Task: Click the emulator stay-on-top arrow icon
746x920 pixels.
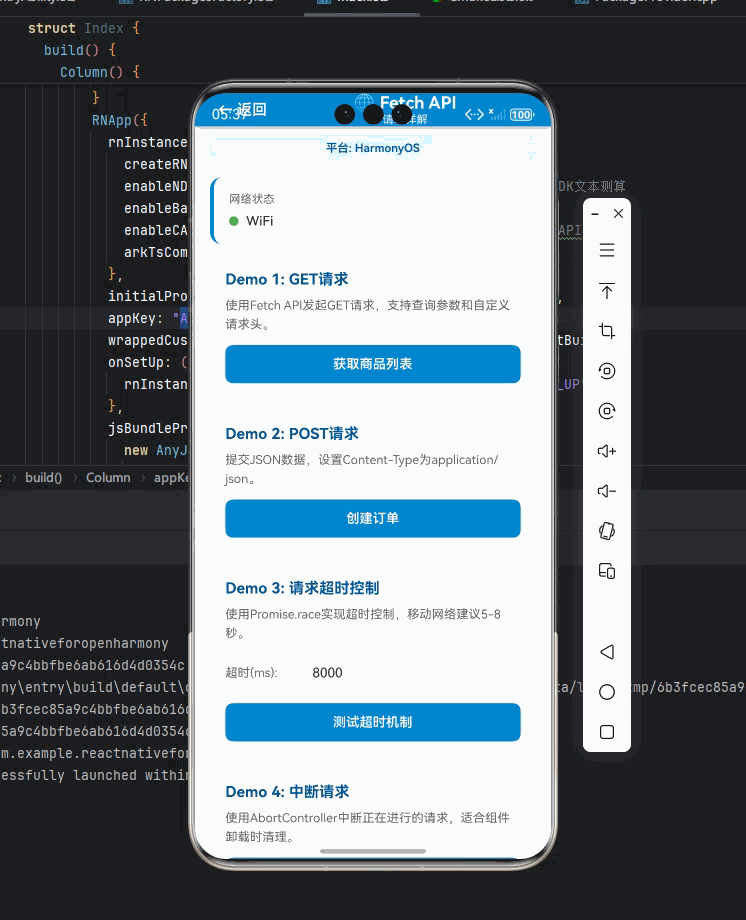Action: coord(607,290)
